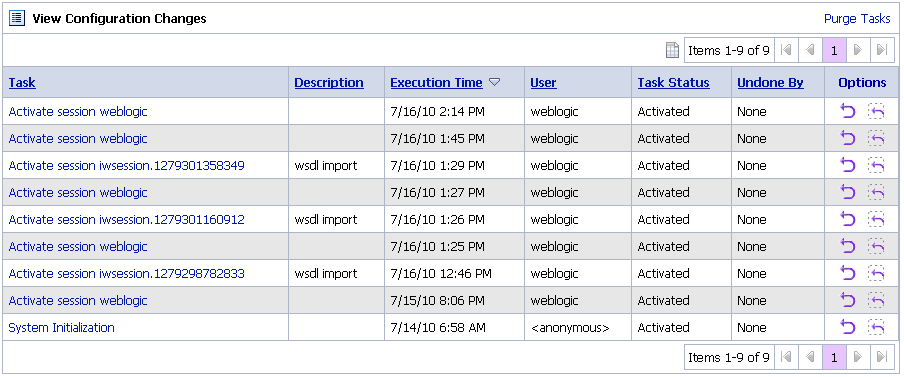Go to last page in bottom pagination
This screenshot has height=377, width=904.
882,357
